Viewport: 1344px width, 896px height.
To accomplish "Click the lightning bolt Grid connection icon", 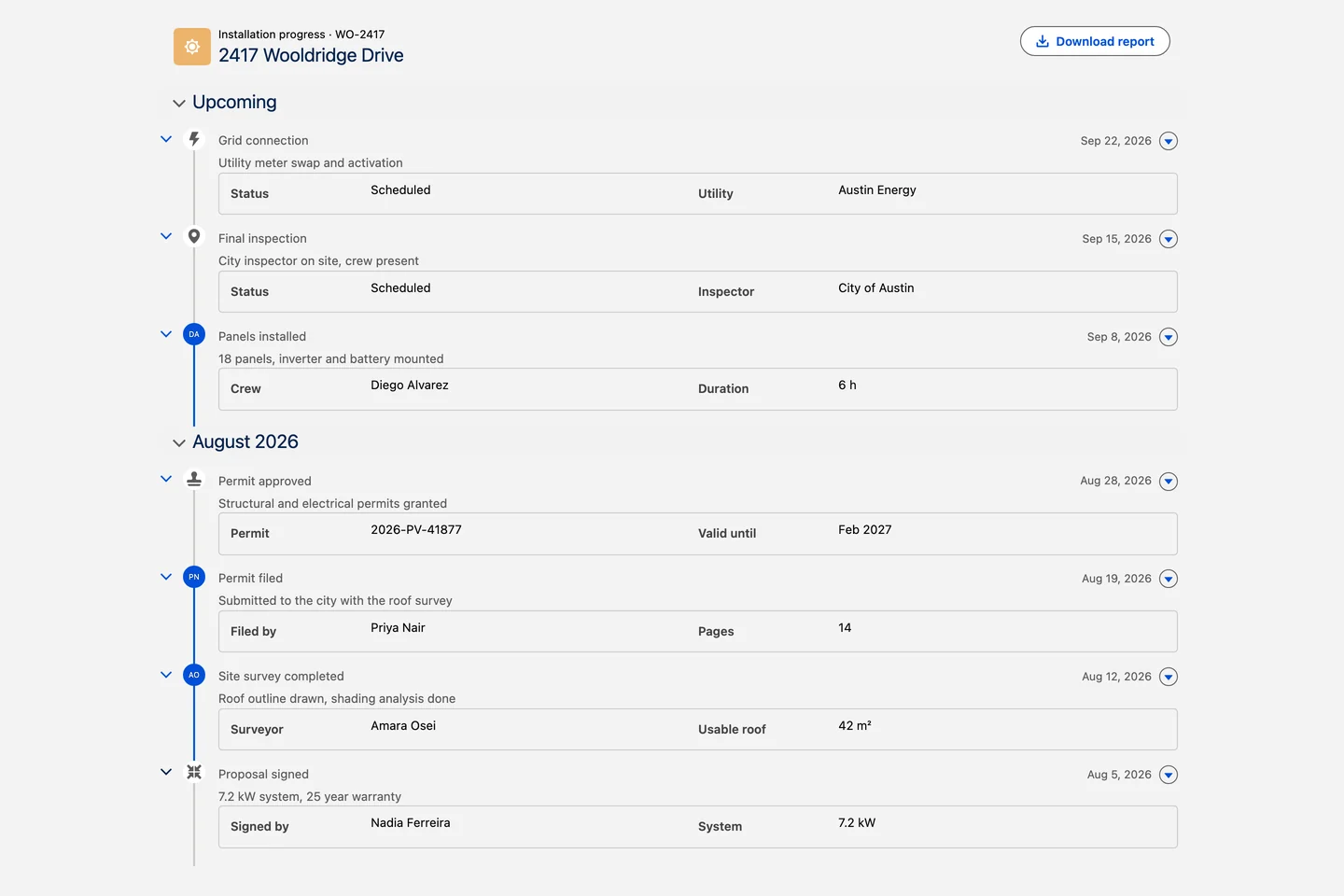I will tap(194, 139).
